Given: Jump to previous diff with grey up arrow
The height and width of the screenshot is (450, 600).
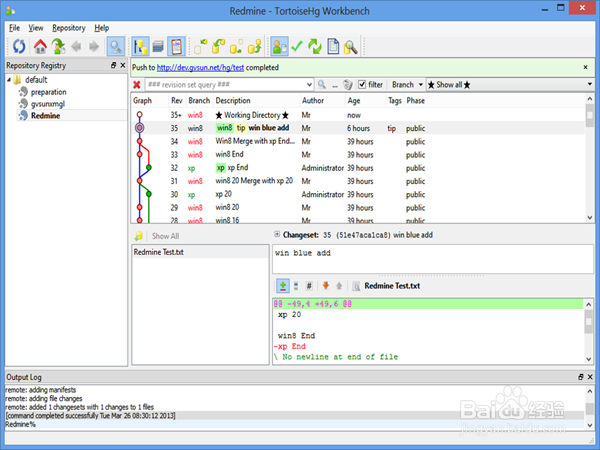Looking at the screenshot, I should coord(339,285).
